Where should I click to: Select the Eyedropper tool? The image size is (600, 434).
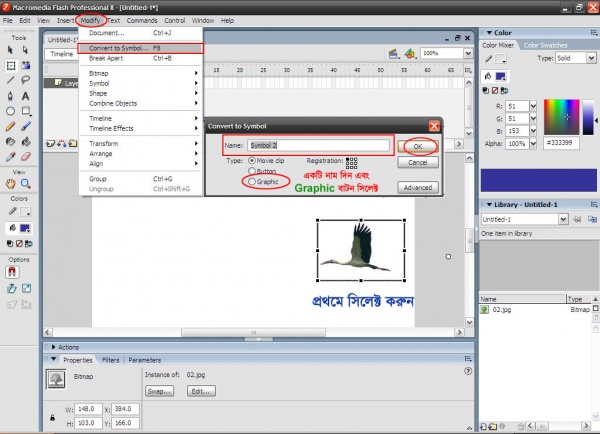pyautogui.click(x=10, y=157)
